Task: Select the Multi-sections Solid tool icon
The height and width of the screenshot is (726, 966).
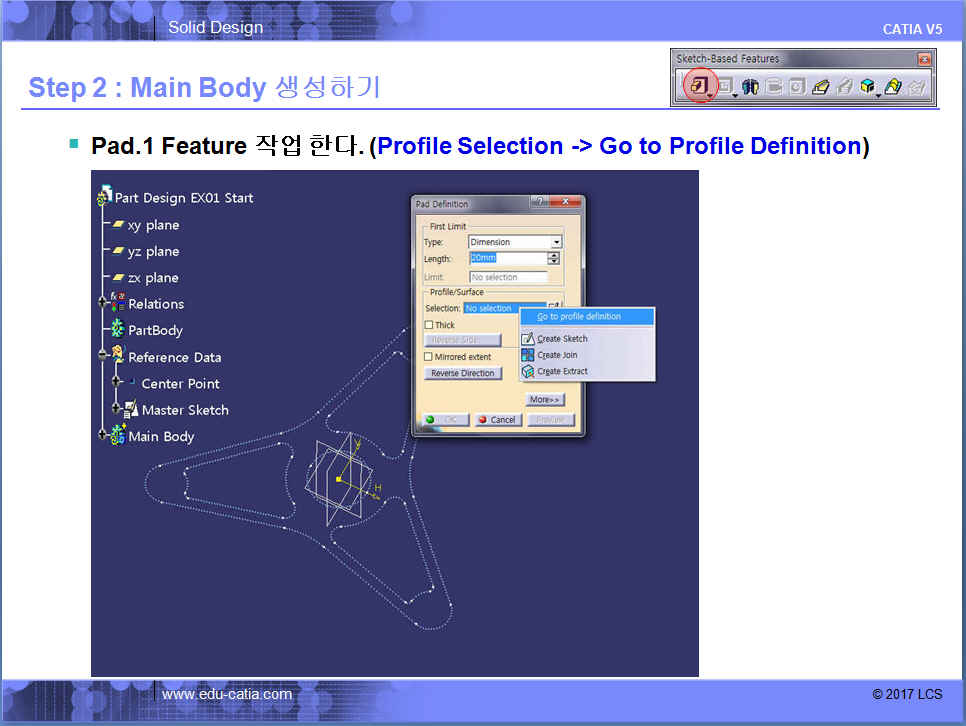Action: [x=893, y=86]
